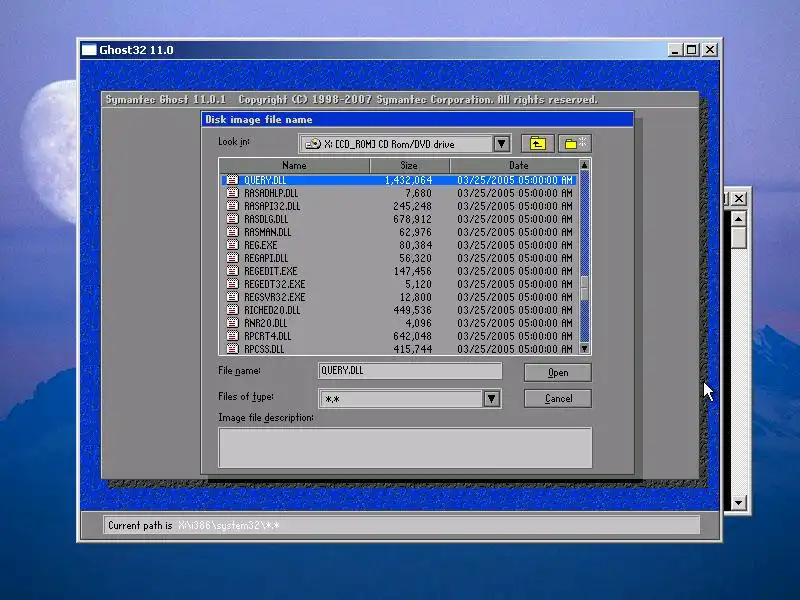800x600 pixels.
Task: Click the RASAPI32.DLL file name
Action: pyautogui.click(x=272, y=206)
